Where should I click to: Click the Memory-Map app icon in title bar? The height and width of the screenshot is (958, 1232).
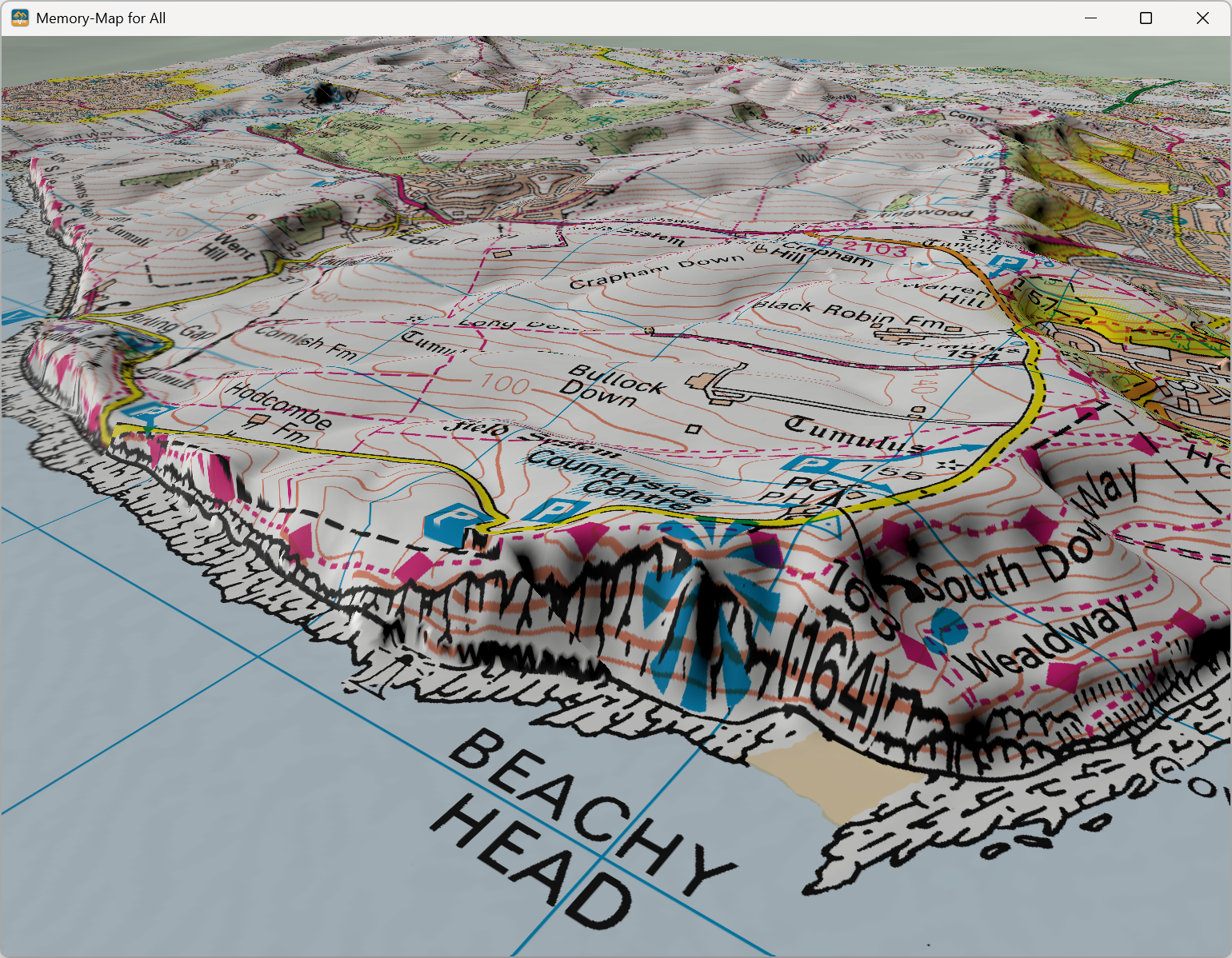point(20,18)
